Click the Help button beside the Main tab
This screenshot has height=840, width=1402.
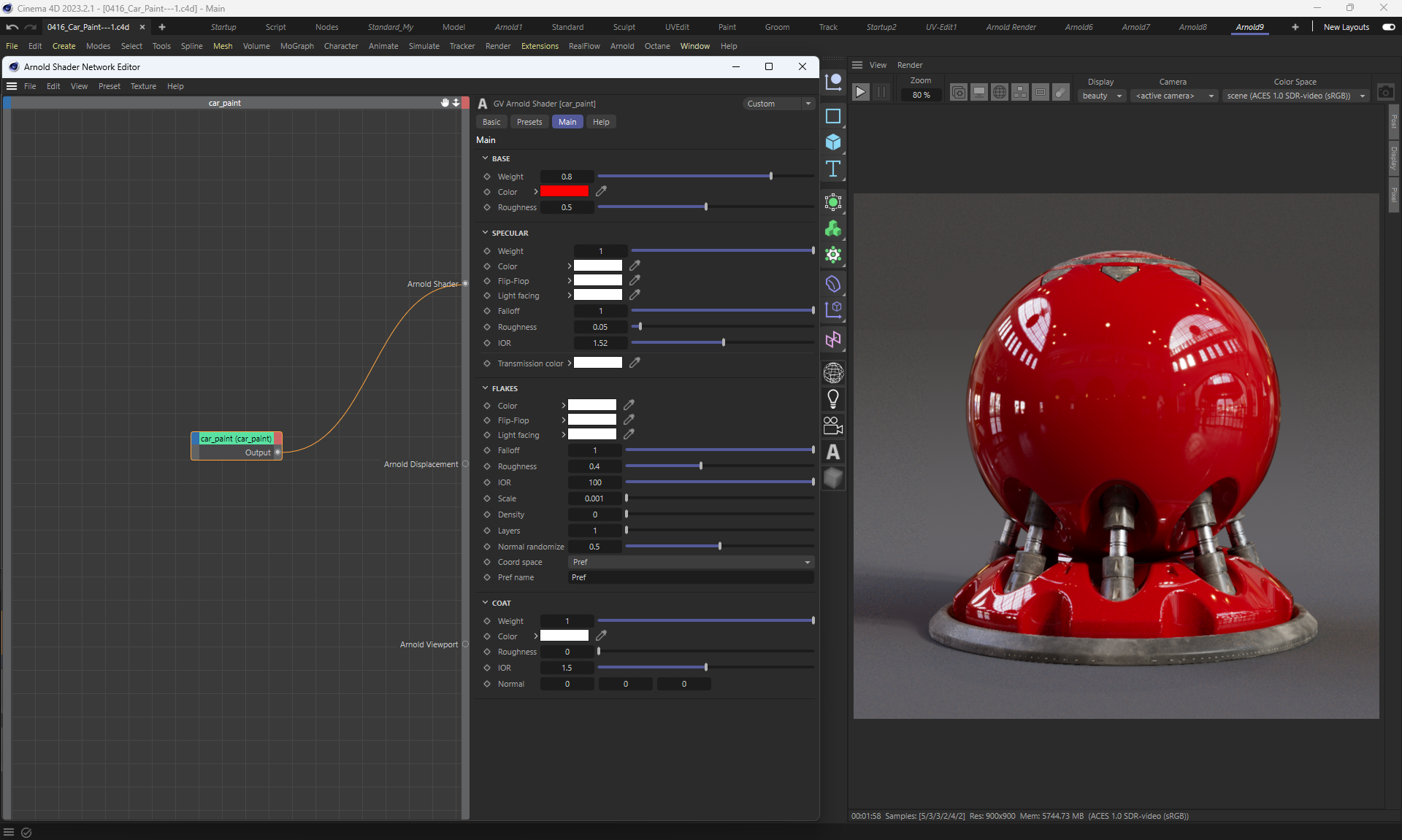[x=601, y=122]
